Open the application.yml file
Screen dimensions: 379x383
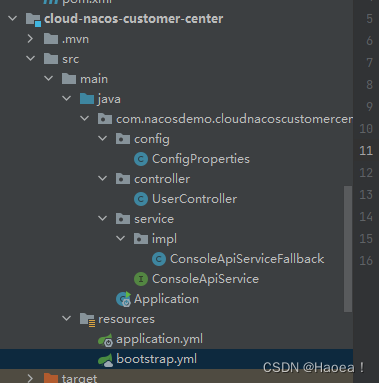pyautogui.click(x=159, y=339)
